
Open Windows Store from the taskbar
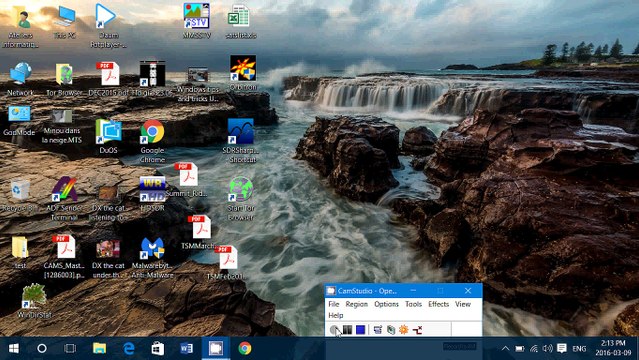click(x=158, y=348)
